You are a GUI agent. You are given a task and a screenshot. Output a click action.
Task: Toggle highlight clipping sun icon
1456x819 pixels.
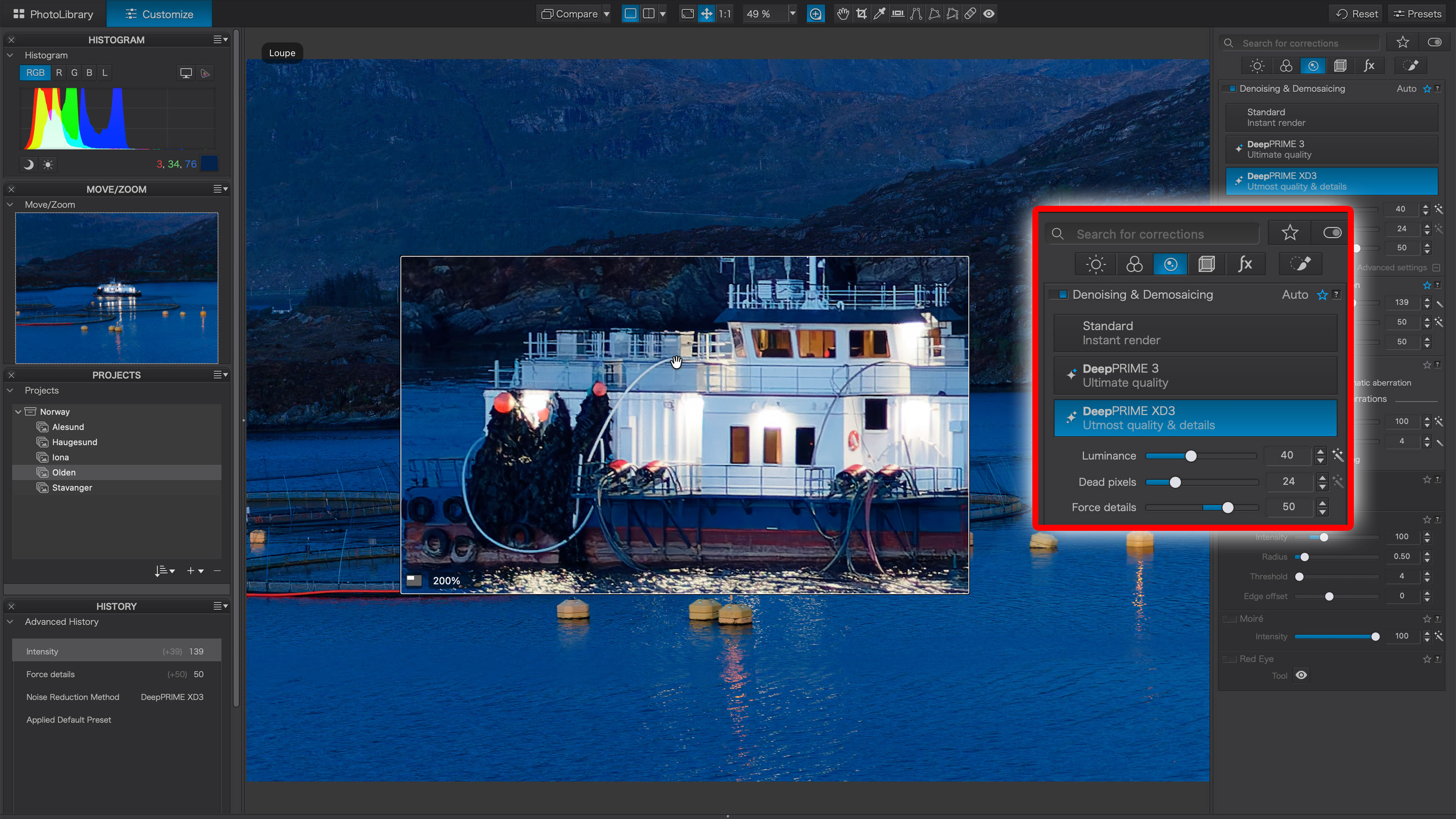[x=48, y=164]
